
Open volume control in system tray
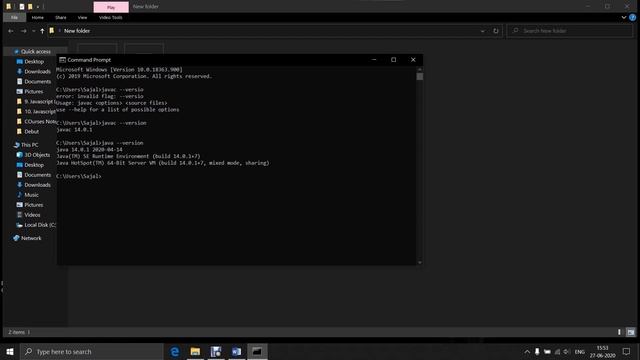(567, 352)
